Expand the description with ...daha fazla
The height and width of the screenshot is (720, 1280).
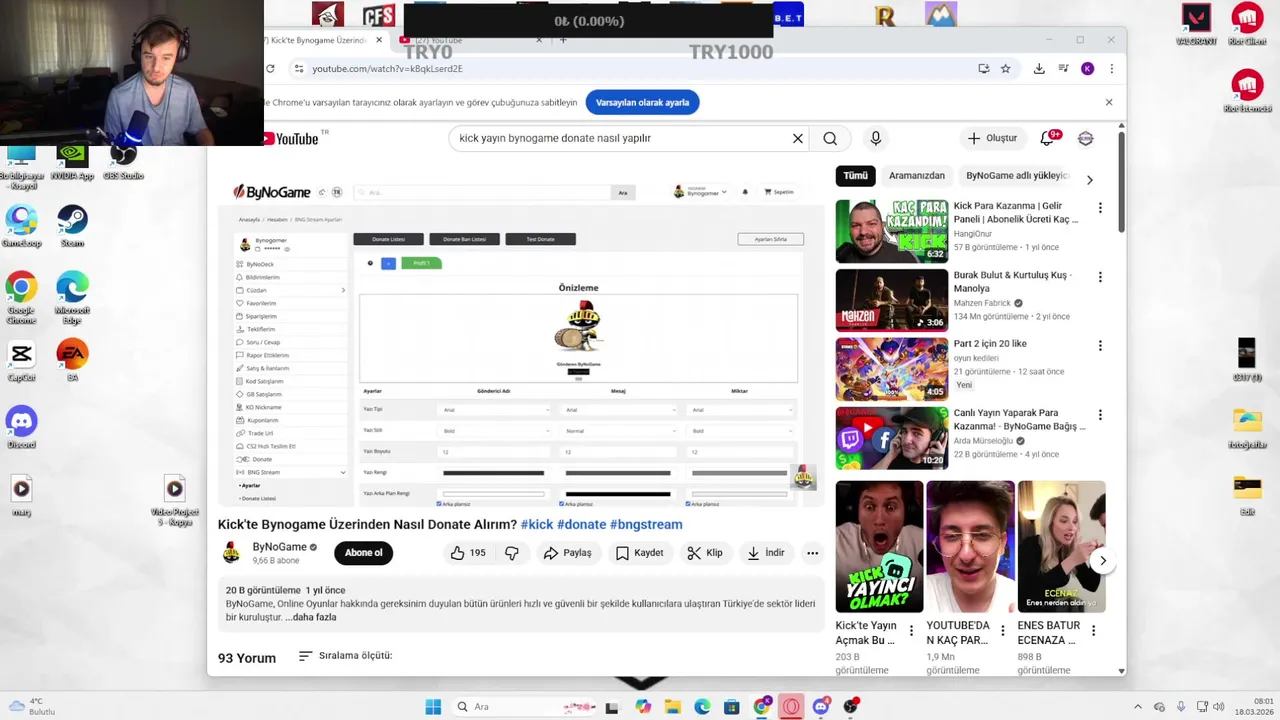click(x=311, y=618)
